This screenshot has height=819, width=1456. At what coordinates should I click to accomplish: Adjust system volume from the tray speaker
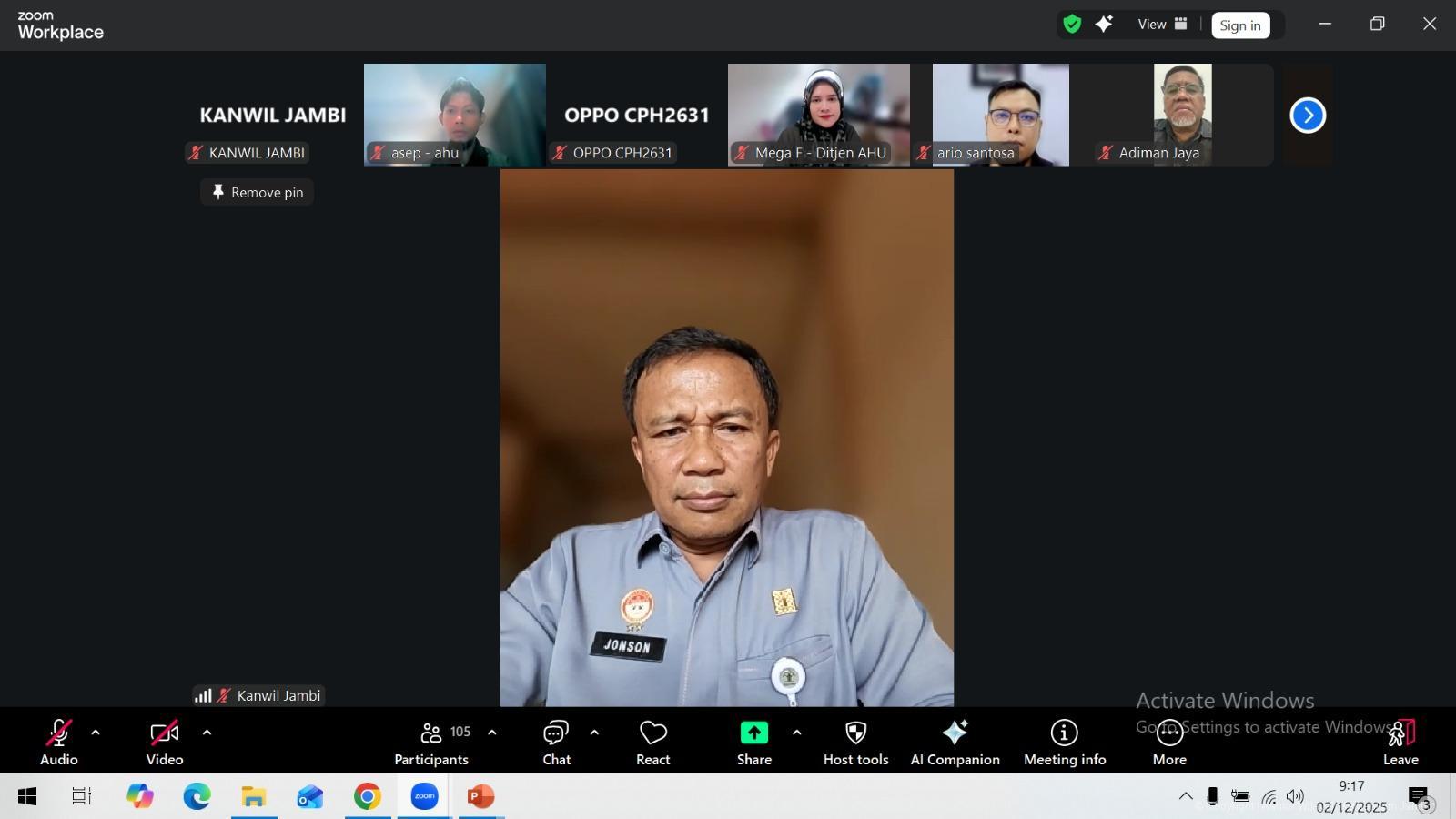(1294, 795)
